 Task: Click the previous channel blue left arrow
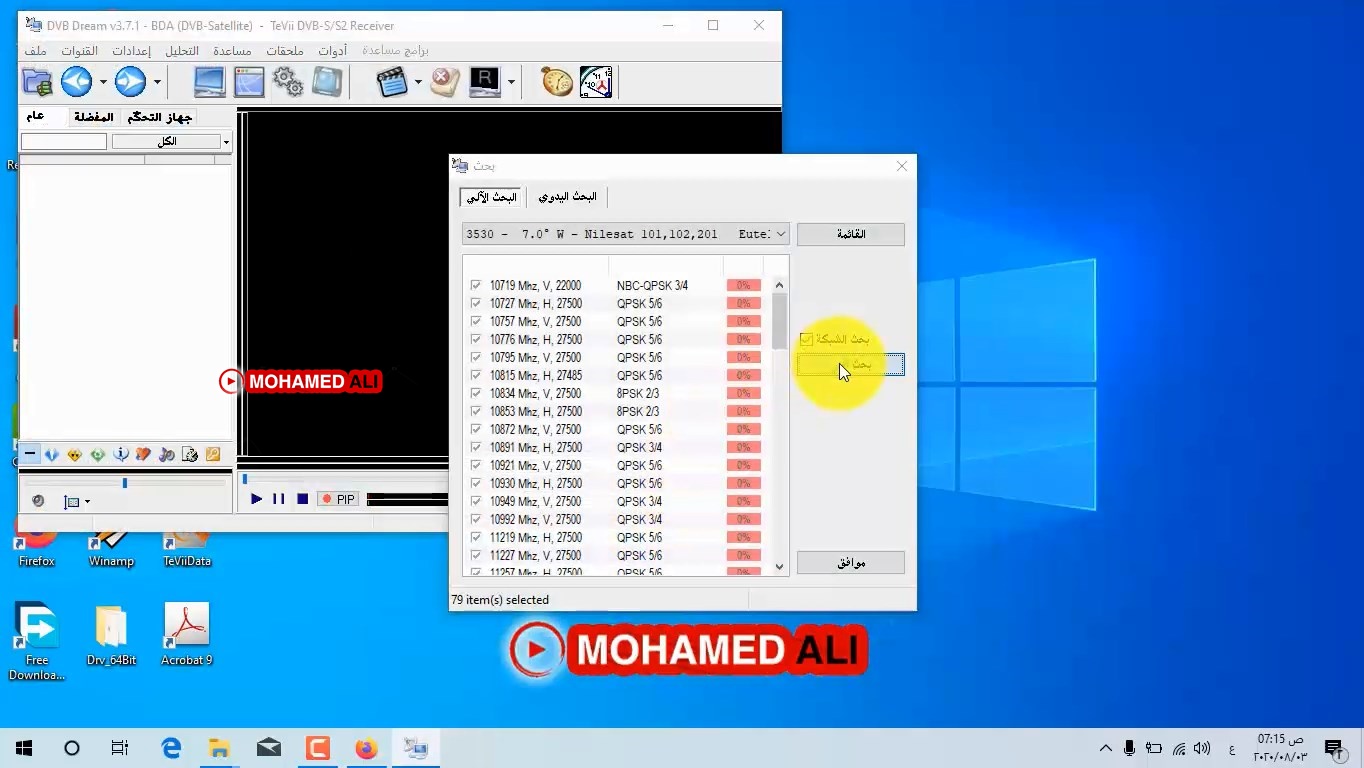coord(76,82)
